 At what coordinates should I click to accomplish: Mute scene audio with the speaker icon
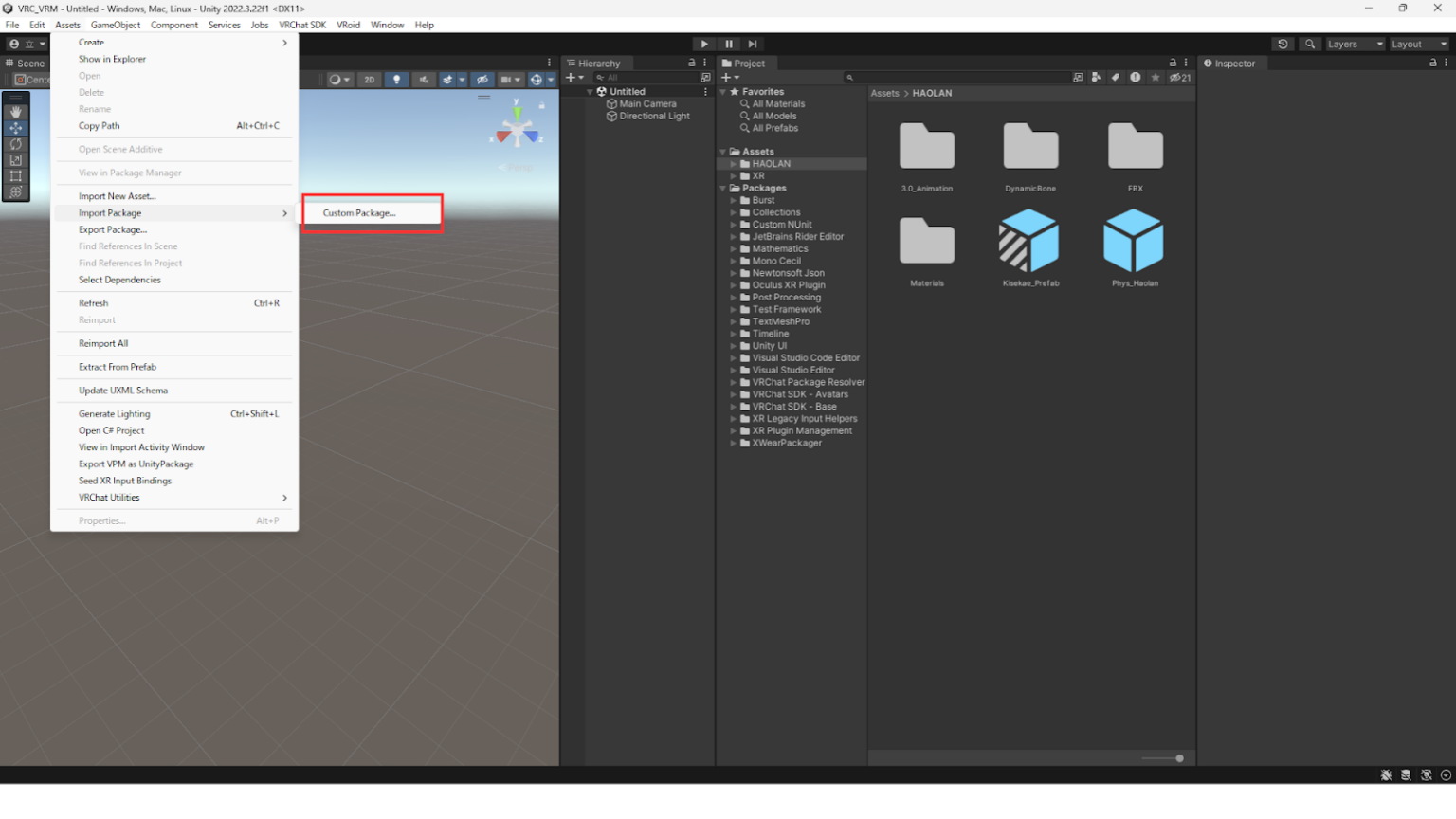coord(423,80)
